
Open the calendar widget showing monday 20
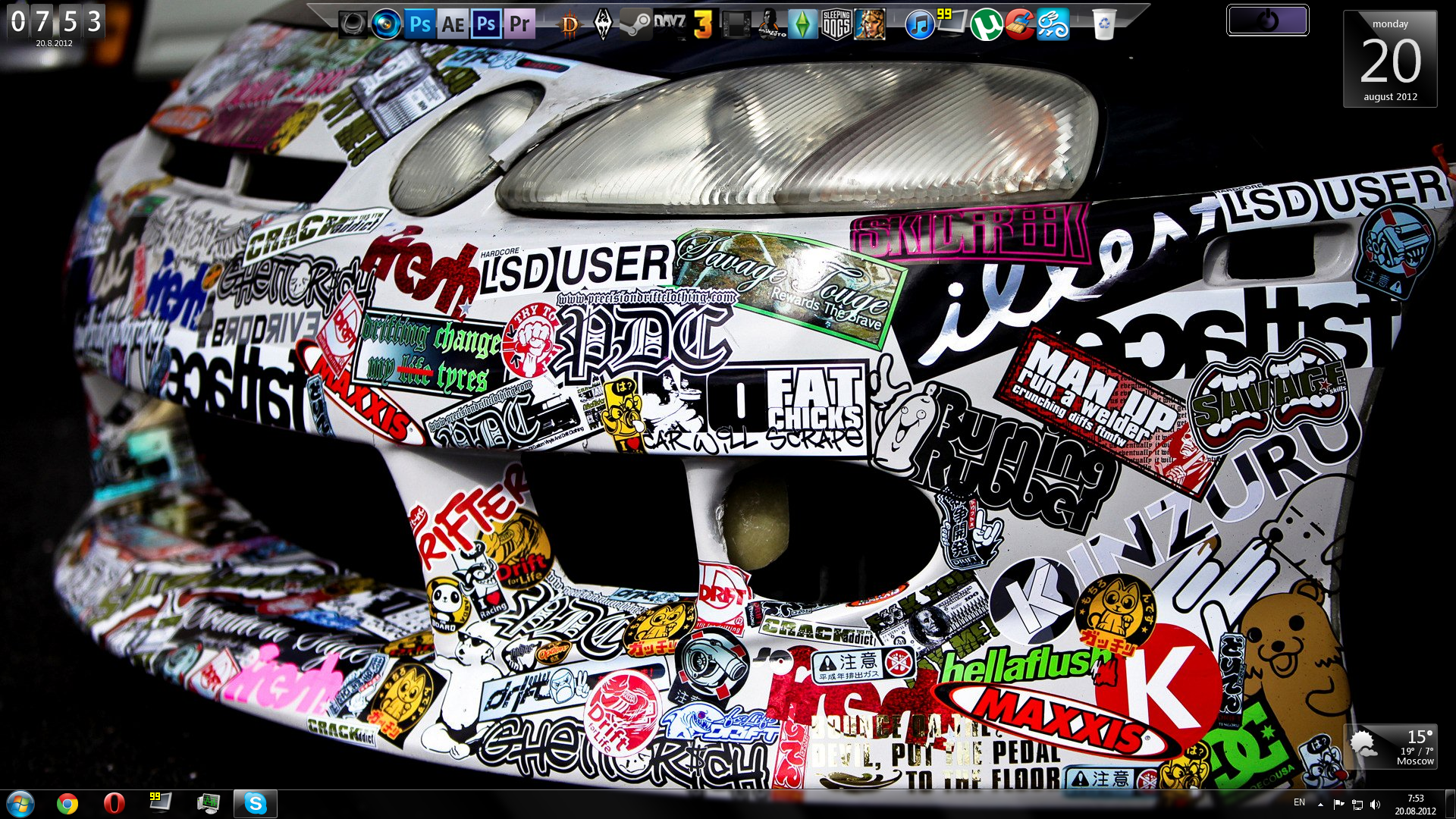click(x=1390, y=59)
